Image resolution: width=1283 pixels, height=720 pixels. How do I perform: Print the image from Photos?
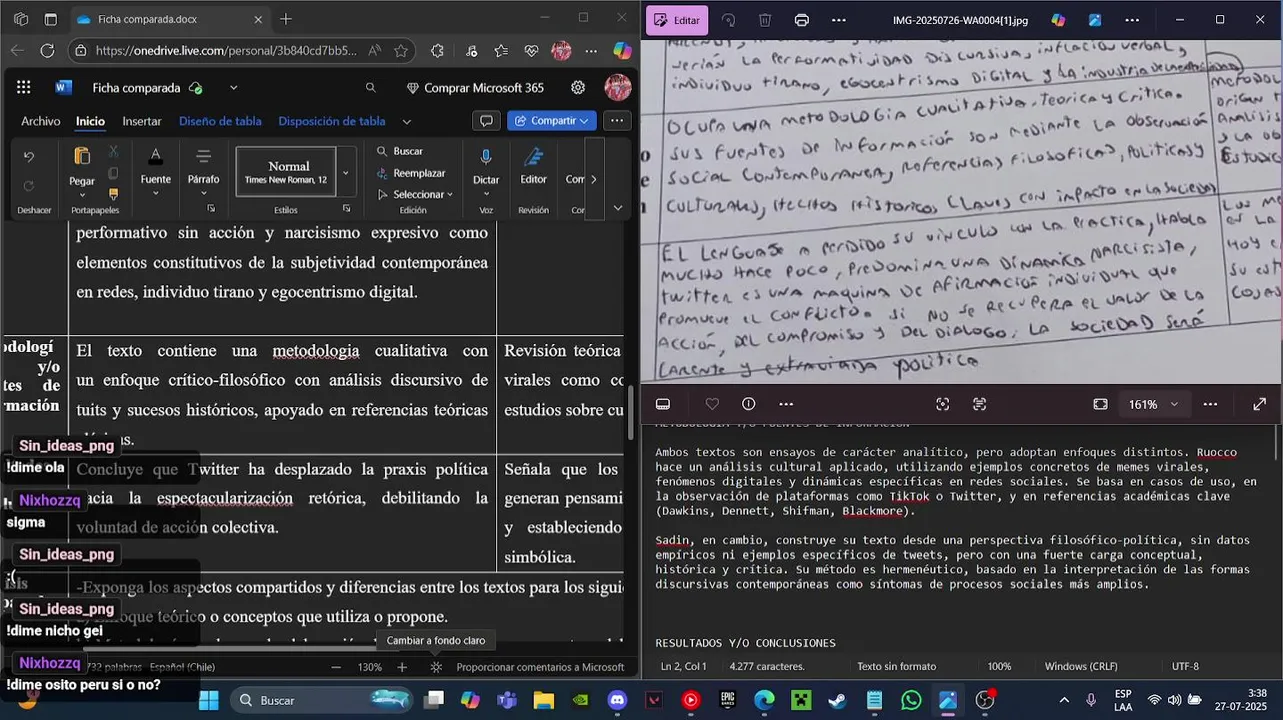pyautogui.click(x=801, y=20)
